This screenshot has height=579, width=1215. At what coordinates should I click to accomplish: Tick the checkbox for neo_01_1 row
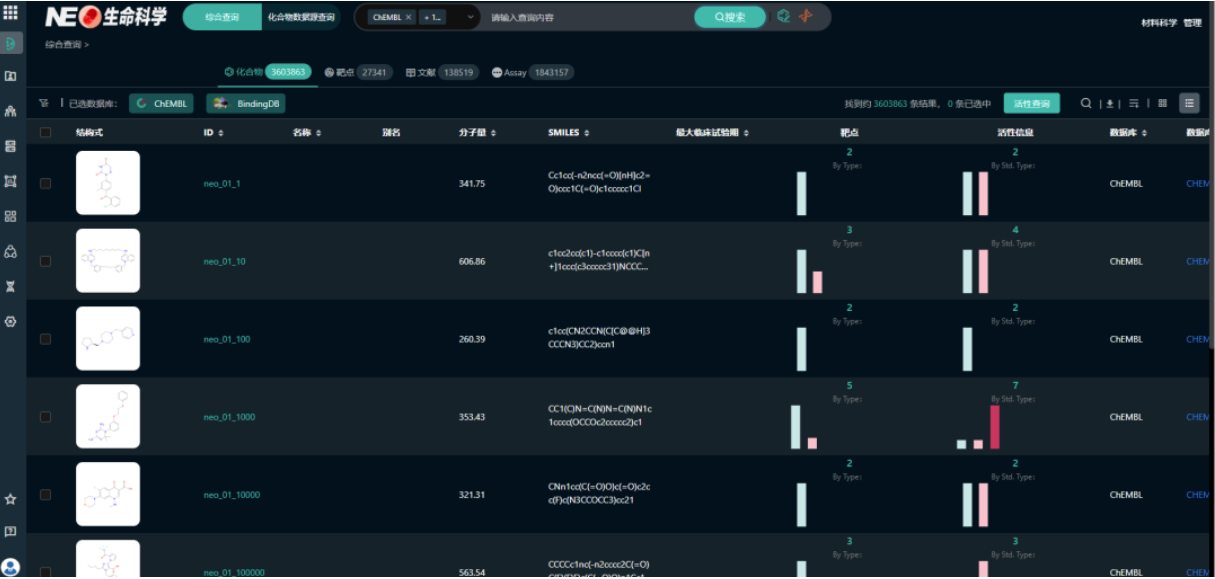tap(45, 183)
